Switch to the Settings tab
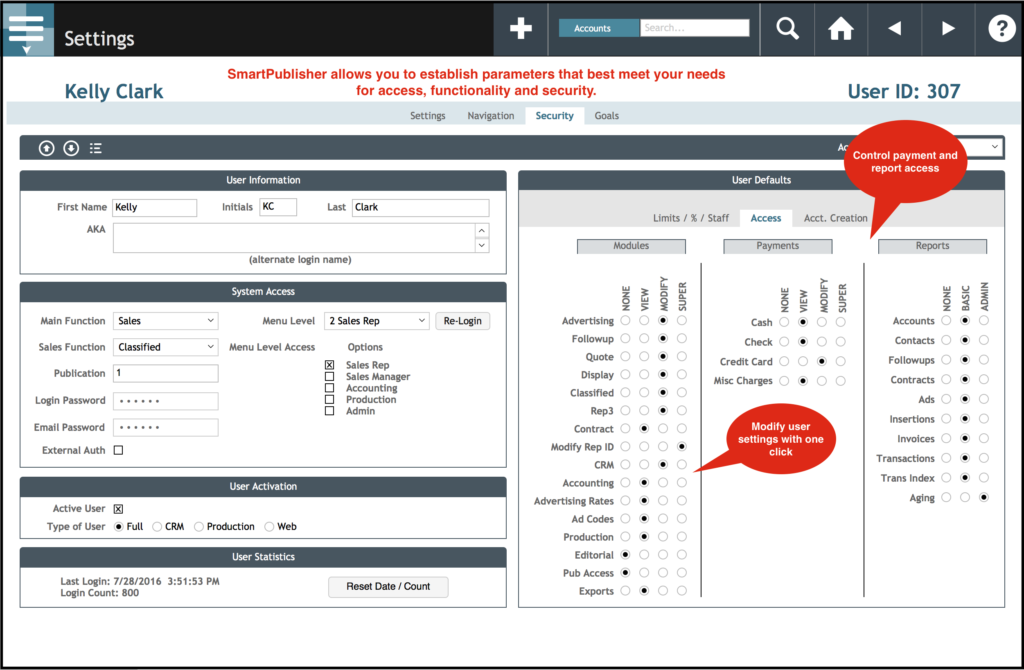 point(428,116)
